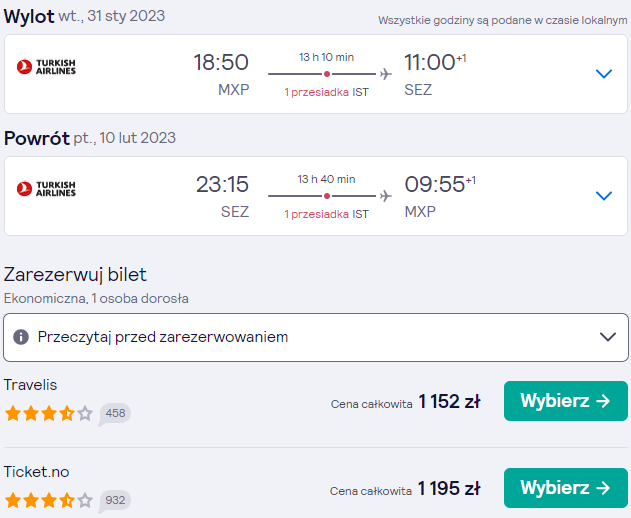Open Ticket.no 932 reviews bubble
This screenshot has width=631, height=518.
(x=115, y=501)
